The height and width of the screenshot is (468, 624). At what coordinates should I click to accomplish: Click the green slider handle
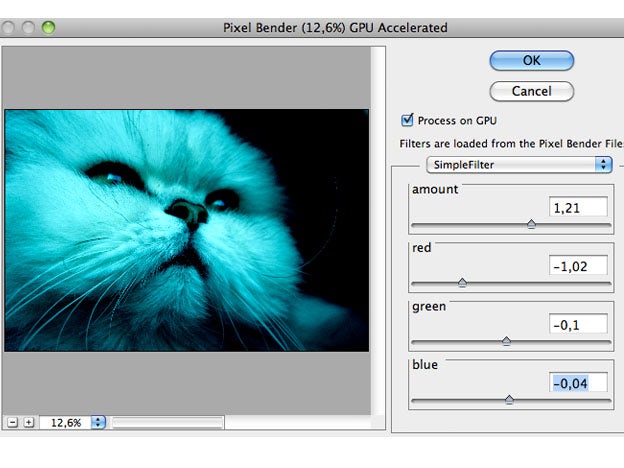(506, 341)
